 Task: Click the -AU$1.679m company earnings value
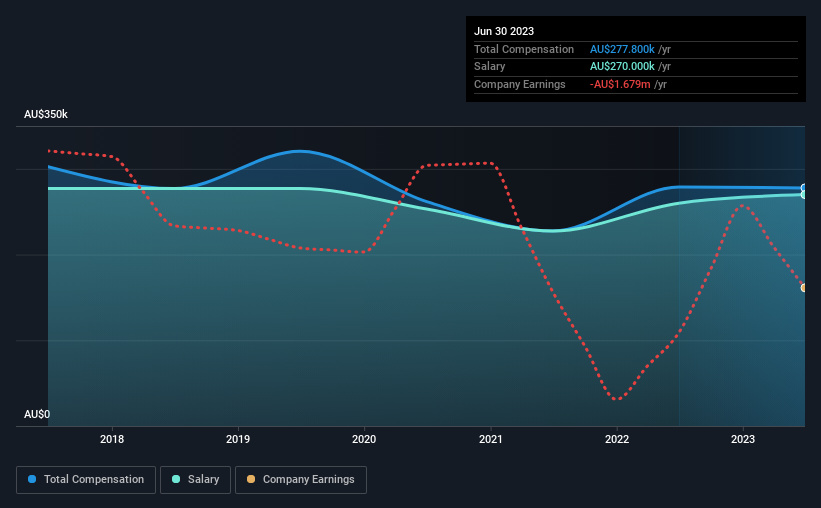pos(620,84)
